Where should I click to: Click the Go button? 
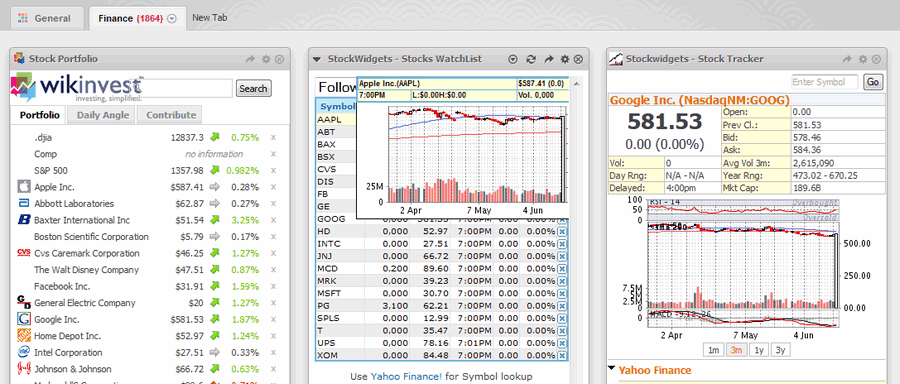point(873,82)
